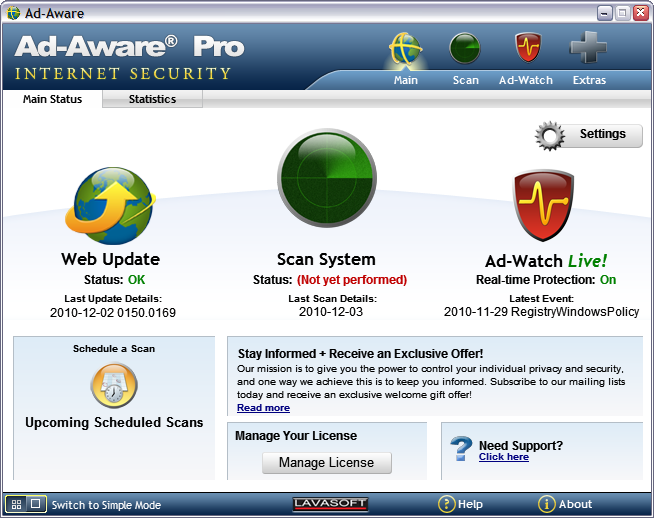This screenshot has width=654, height=518.
Task: Select the simple mode square icon
Action: click(36, 504)
